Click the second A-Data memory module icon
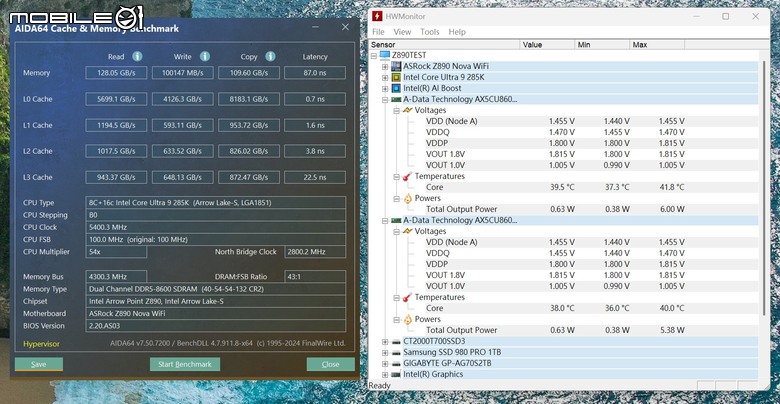The image size is (780, 404). click(396, 220)
